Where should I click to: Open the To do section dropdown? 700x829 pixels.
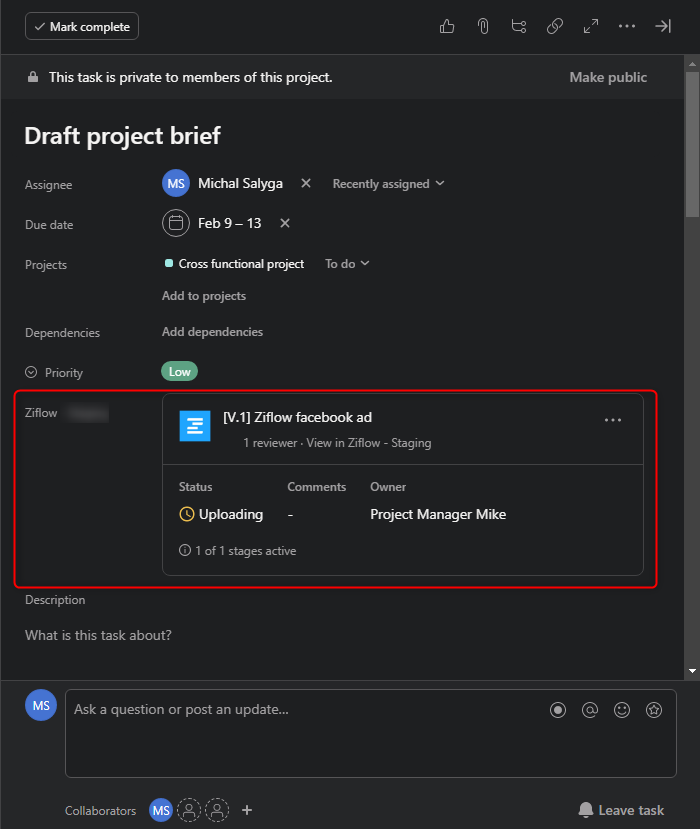point(347,264)
